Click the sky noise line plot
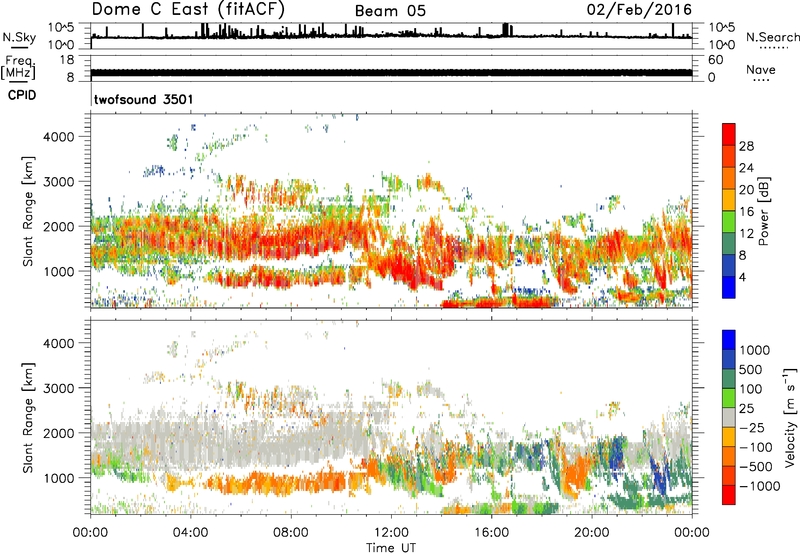The image size is (800, 554). [x=391, y=33]
